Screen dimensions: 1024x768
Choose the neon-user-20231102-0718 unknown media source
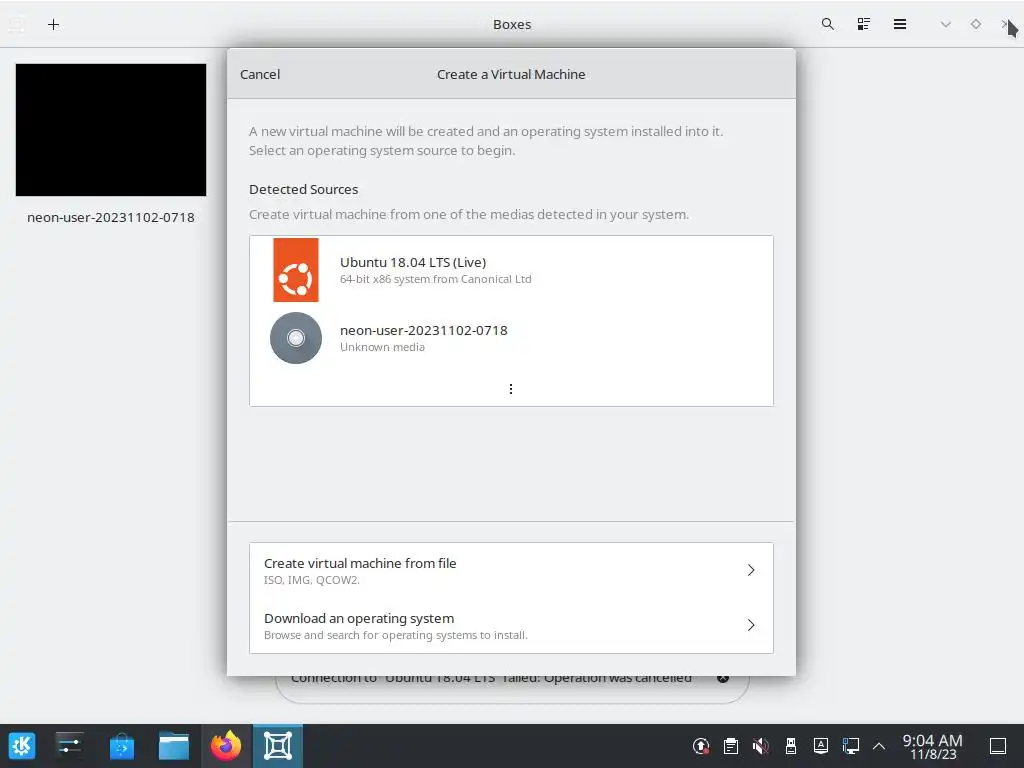pyautogui.click(x=511, y=338)
